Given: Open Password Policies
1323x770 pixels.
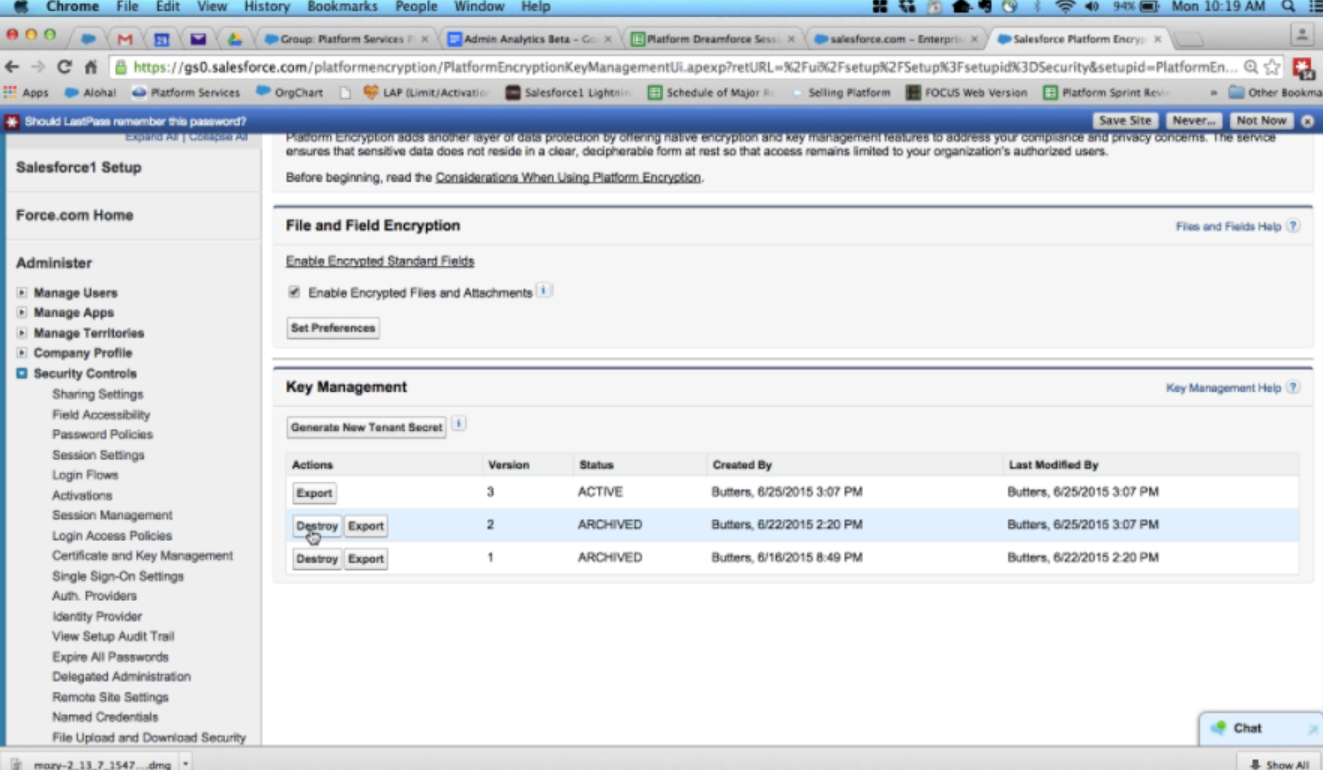Looking at the screenshot, I should coord(102,434).
